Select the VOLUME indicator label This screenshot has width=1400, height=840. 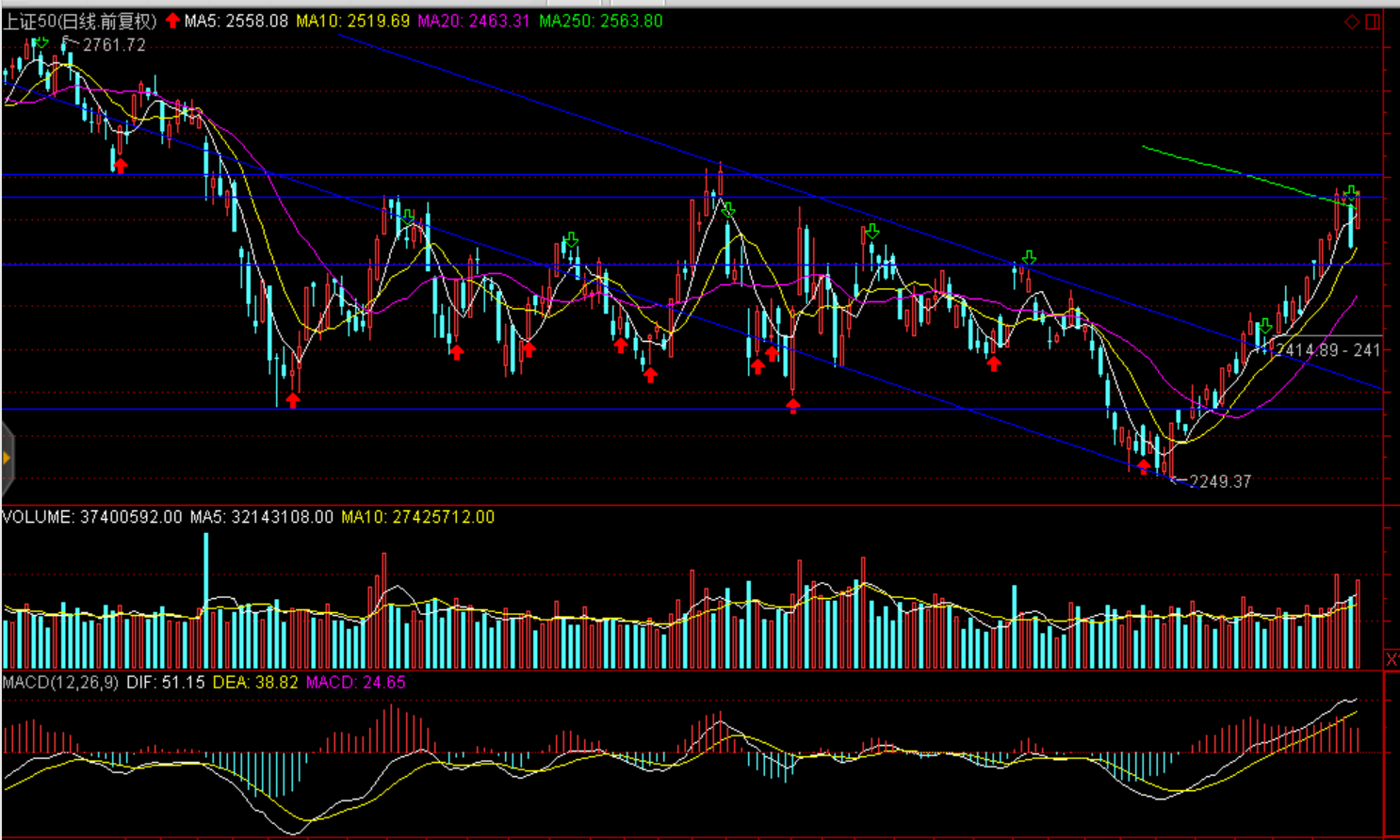click(x=38, y=517)
